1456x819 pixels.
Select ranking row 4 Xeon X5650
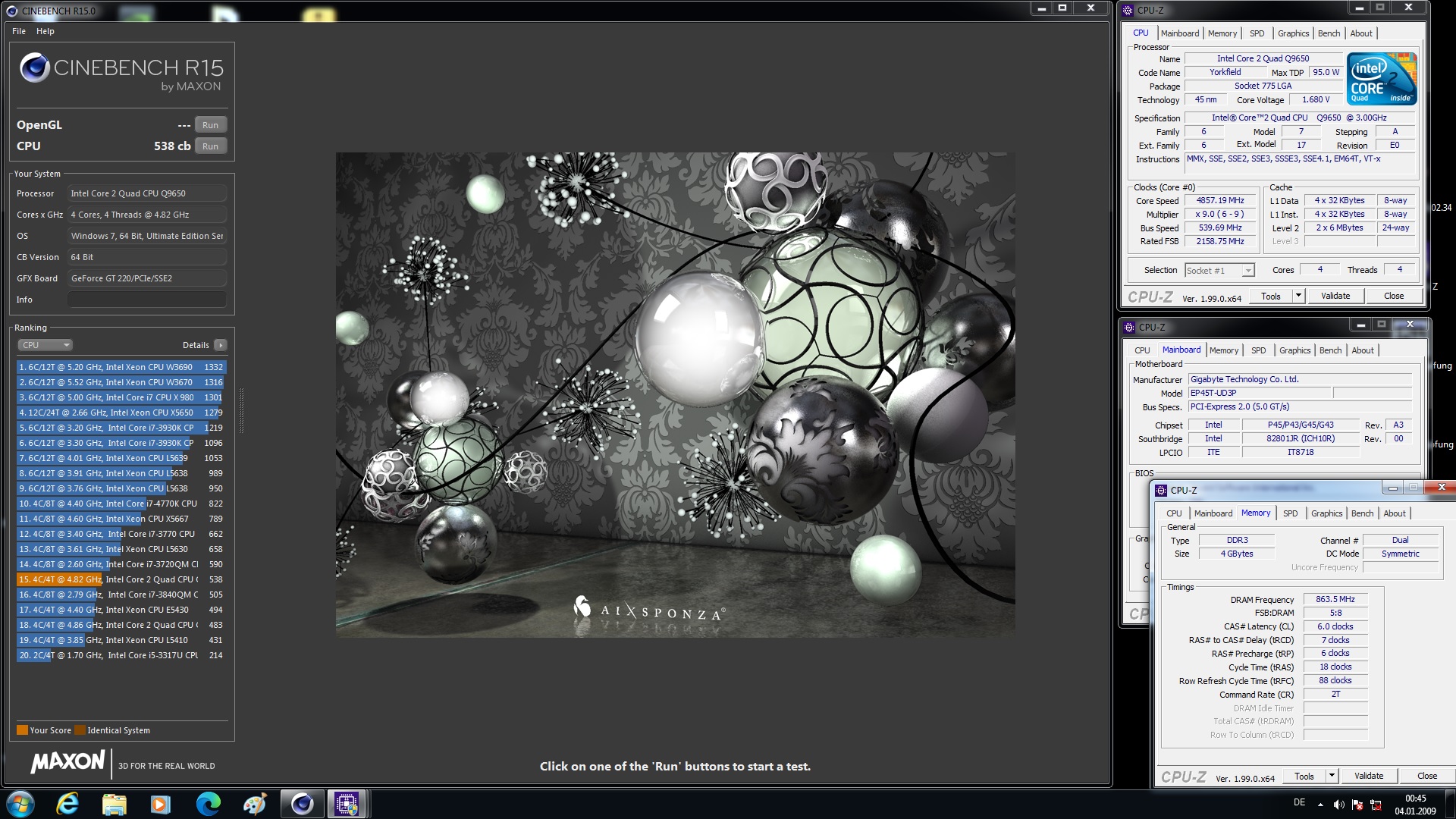[121, 413]
